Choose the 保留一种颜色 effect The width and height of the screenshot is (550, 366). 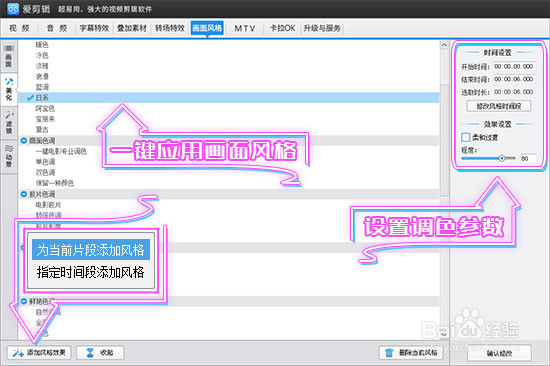pos(55,183)
